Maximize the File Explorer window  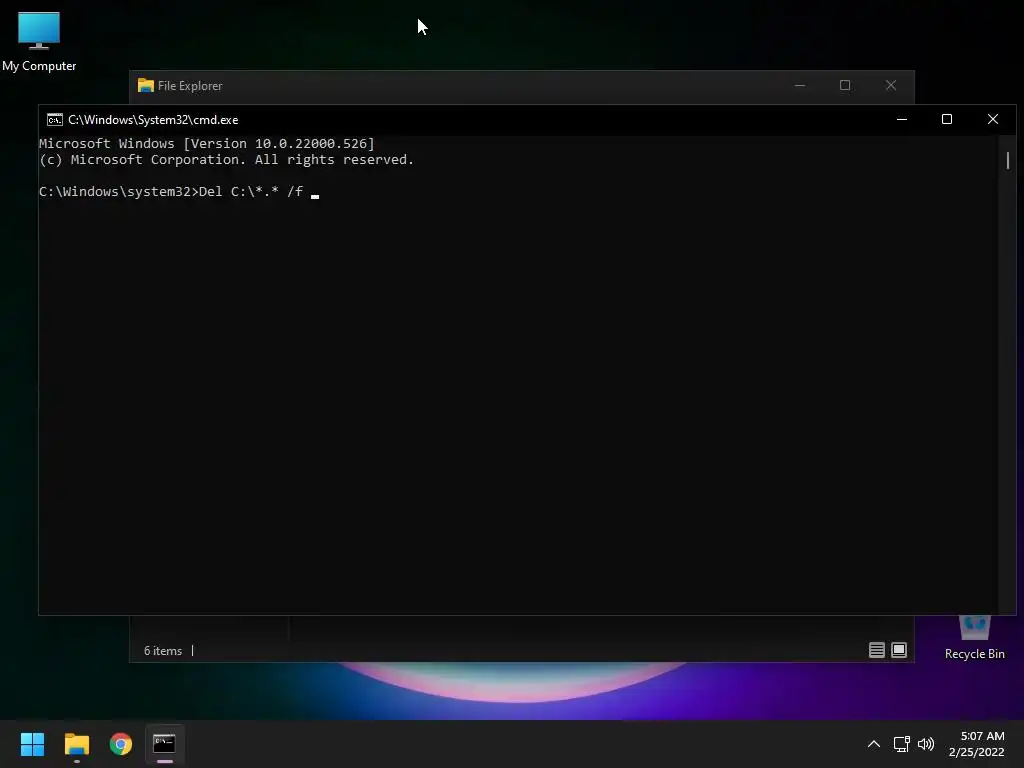[x=844, y=86]
